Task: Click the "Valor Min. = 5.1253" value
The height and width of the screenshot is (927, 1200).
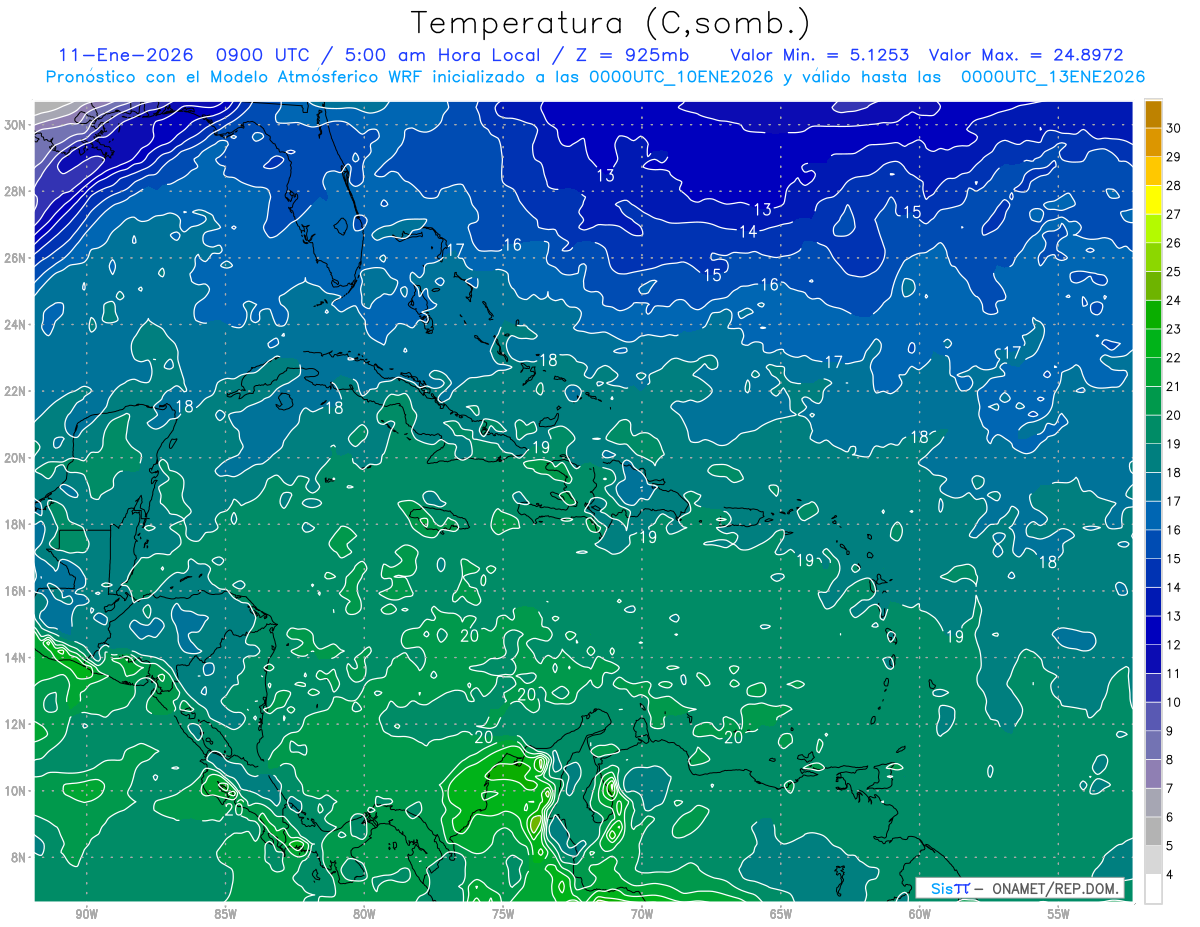Action: coord(821,55)
